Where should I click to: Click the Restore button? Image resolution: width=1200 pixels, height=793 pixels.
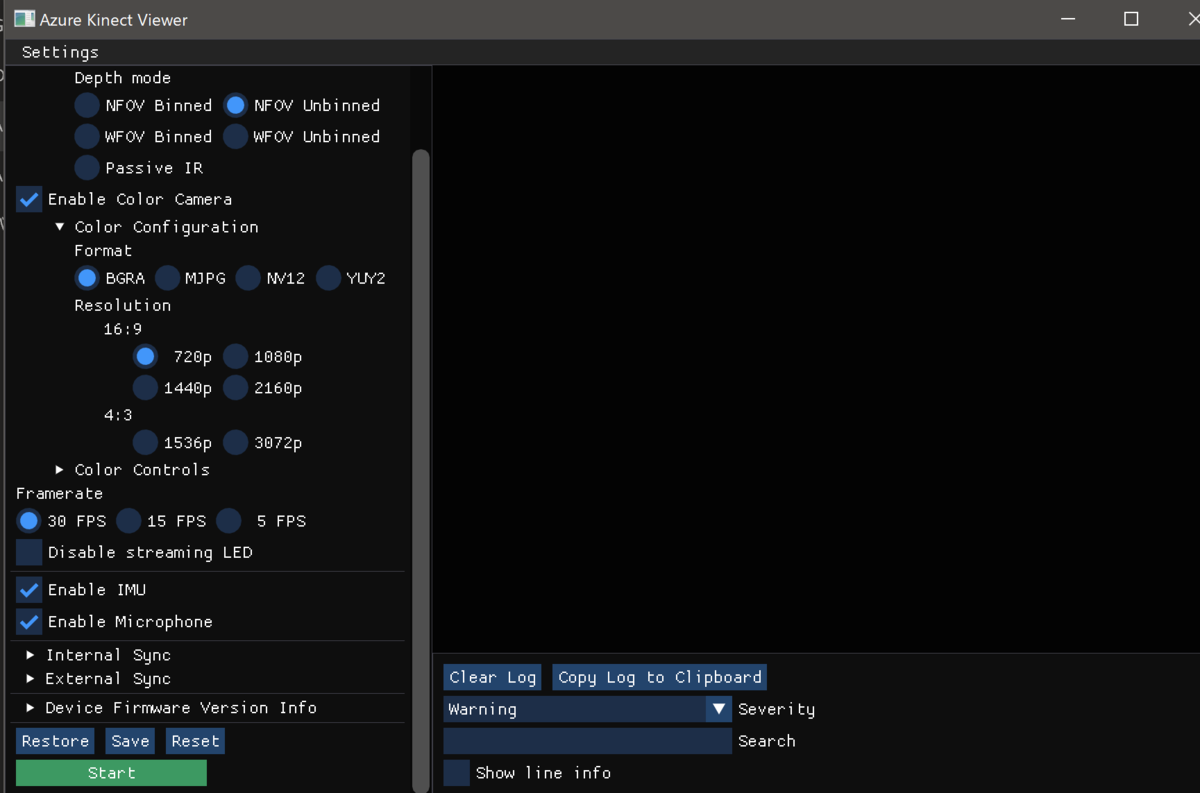pos(55,741)
